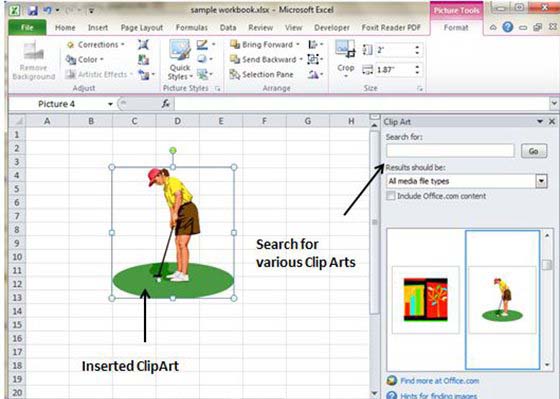This screenshot has width=560, height=399.
Task: Open Picture Styles dialog launcher
Action: click(218, 89)
